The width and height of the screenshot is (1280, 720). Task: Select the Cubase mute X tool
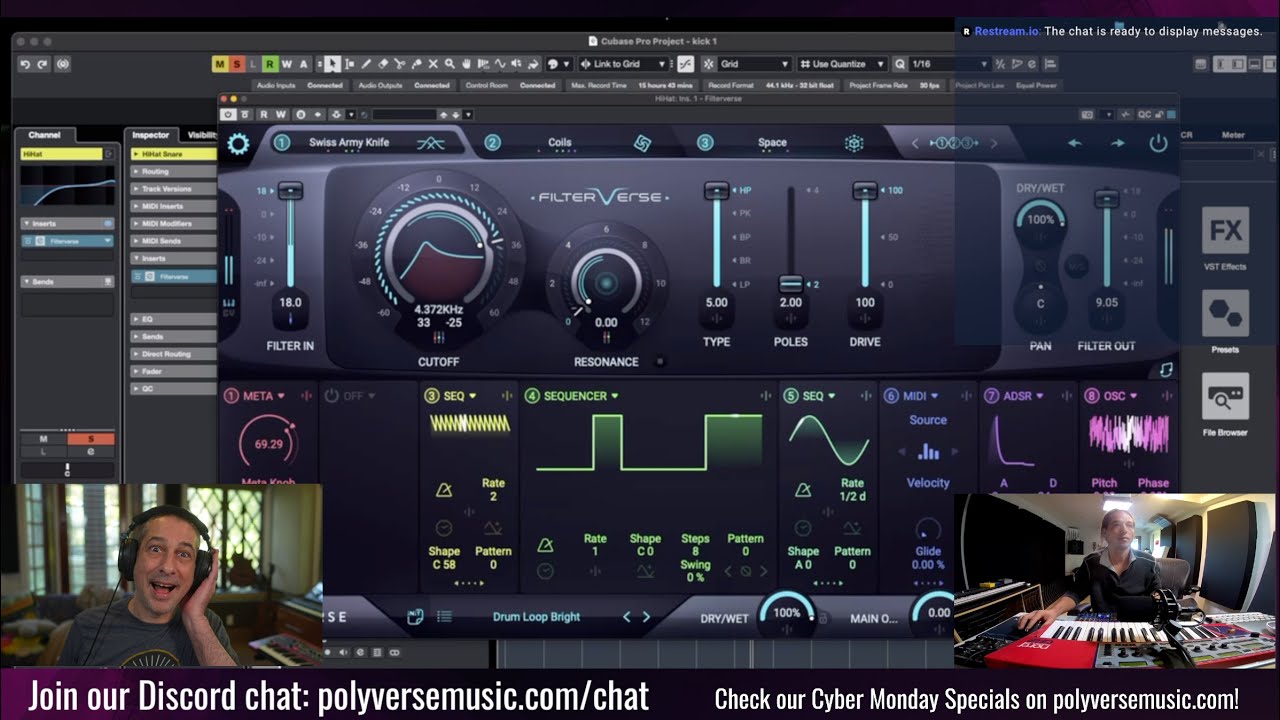(x=432, y=64)
